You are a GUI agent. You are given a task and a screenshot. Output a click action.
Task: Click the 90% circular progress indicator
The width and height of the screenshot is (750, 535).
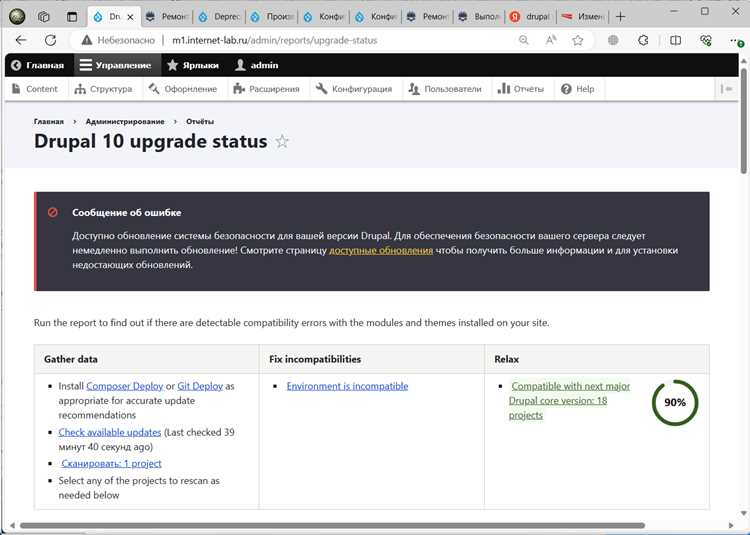[675, 403]
